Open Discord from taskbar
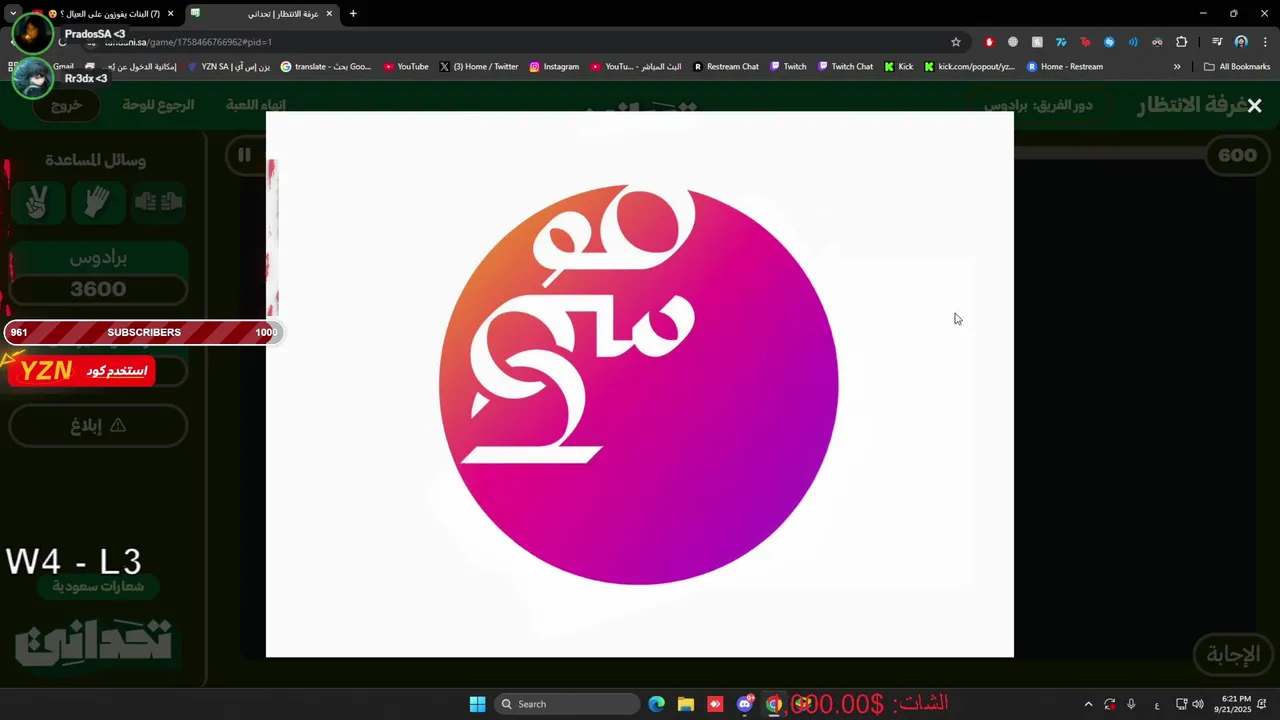Screen dimensions: 1280x720 pyautogui.click(x=745, y=704)
